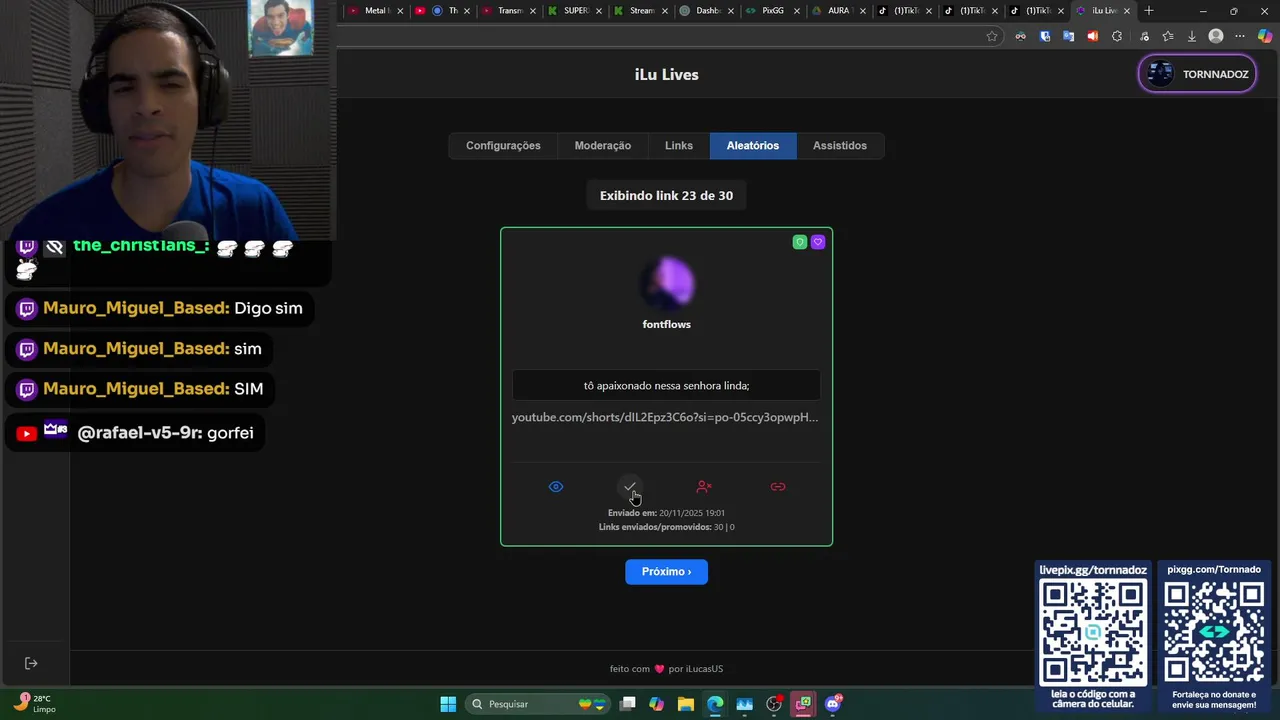Bookmark page with the star icon
The image size is (1280, 720).
[x=992, y=36]
